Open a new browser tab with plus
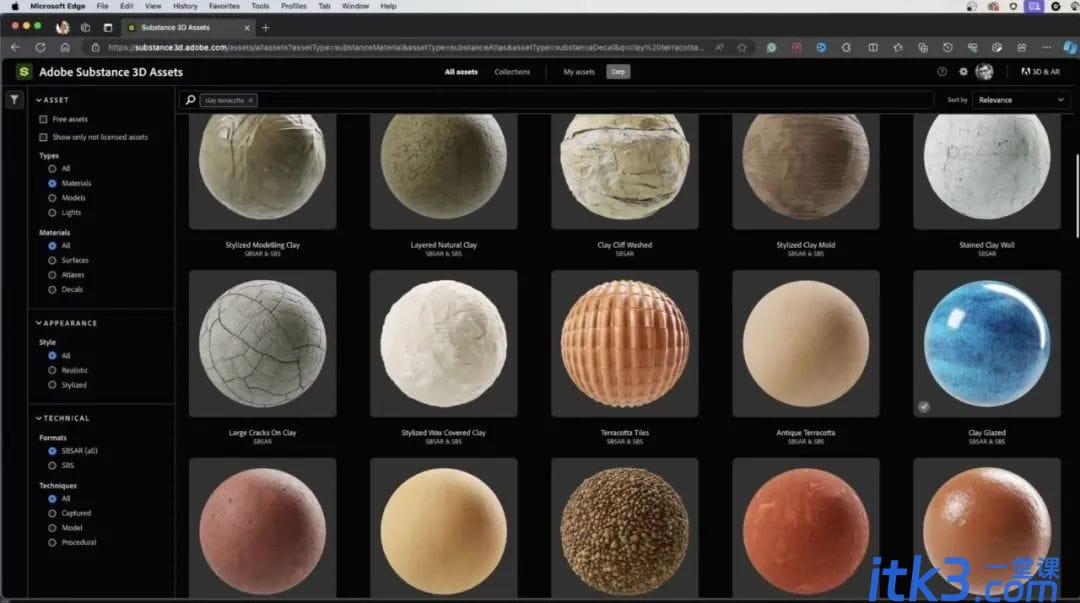The height and width of the screenshot is (603, 1080). [x=265, y=28]
